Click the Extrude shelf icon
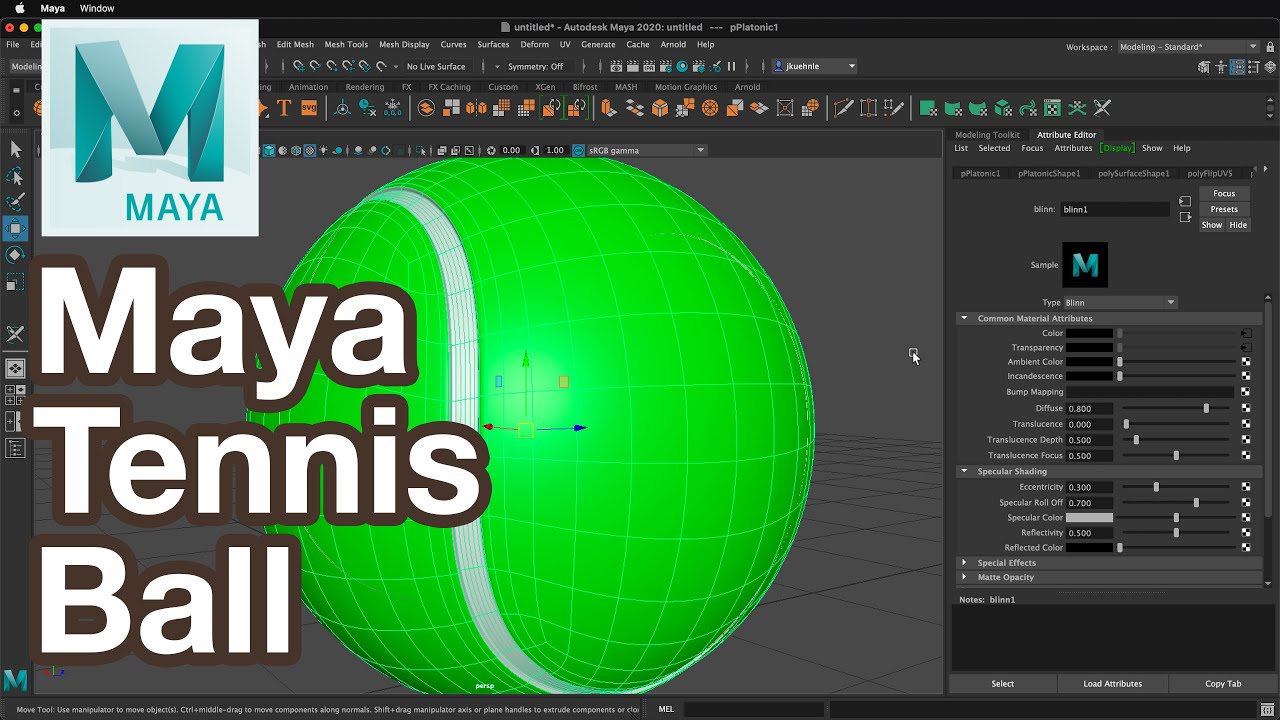The width and height of the screenshot is (1280, 720). click(x=607, y=107)
